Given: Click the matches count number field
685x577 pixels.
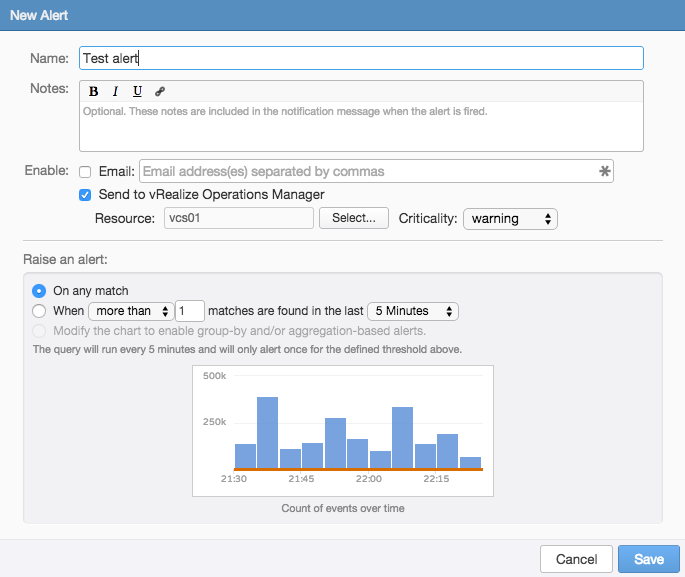Looking at the screenshot, I should click(x=190, y=311).
